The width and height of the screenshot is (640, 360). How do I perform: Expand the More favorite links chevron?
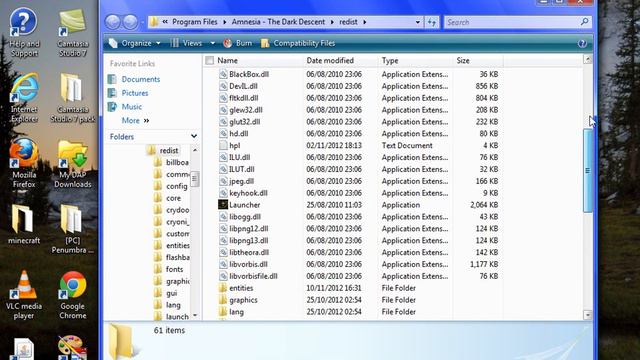pos(147,121)
